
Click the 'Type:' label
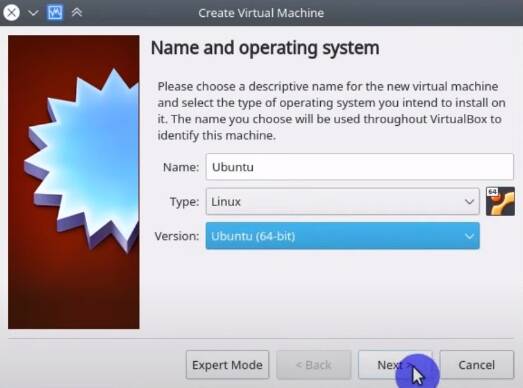(184, 202)
